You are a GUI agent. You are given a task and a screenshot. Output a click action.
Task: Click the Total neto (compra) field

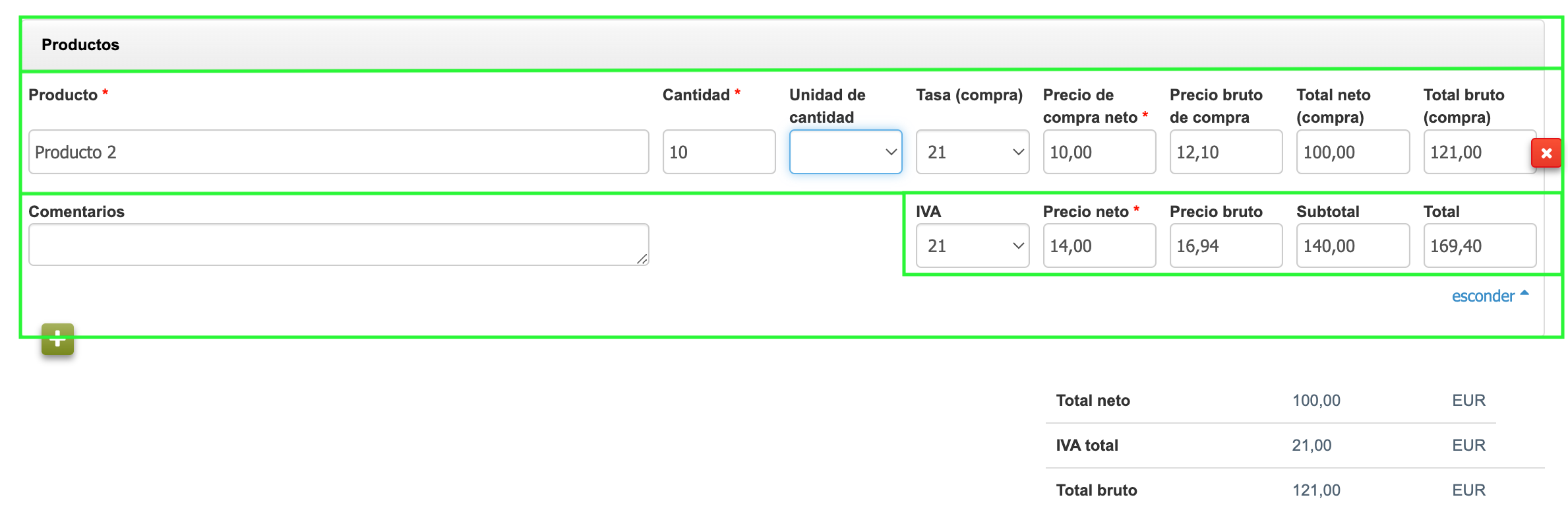coord(1352,152)
